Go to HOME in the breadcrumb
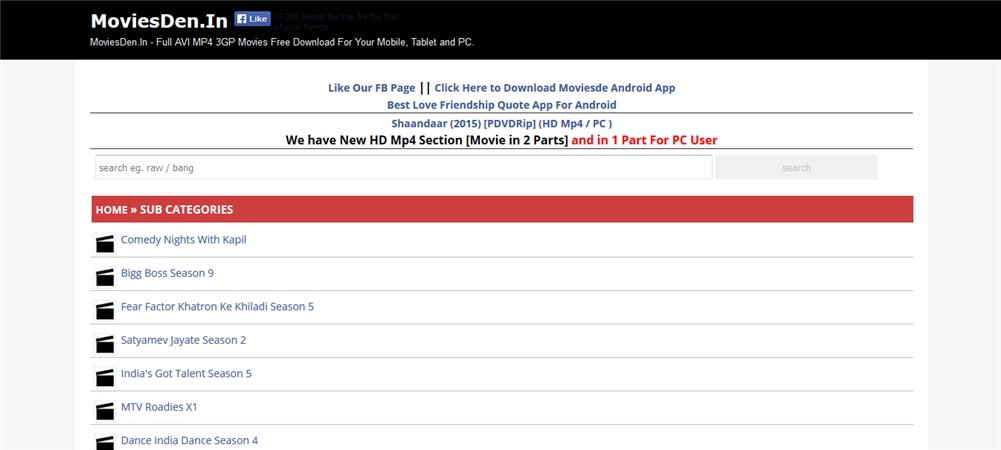 point(112,209)
